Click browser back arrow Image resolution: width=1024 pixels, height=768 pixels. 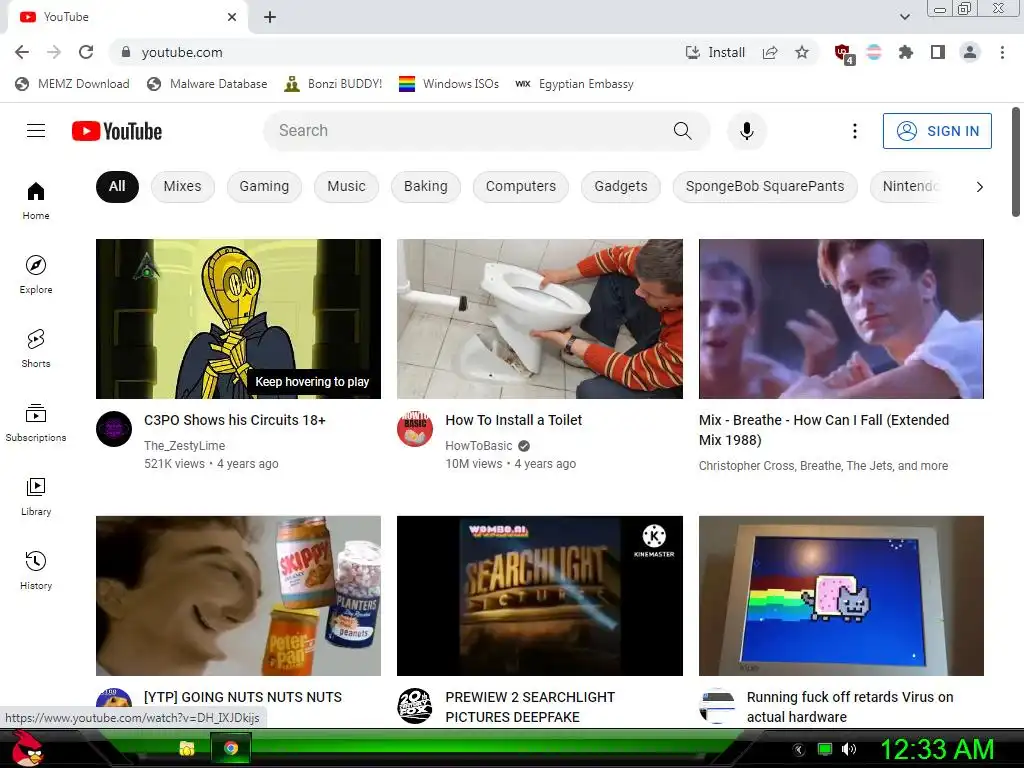click(x=22, y=52)
